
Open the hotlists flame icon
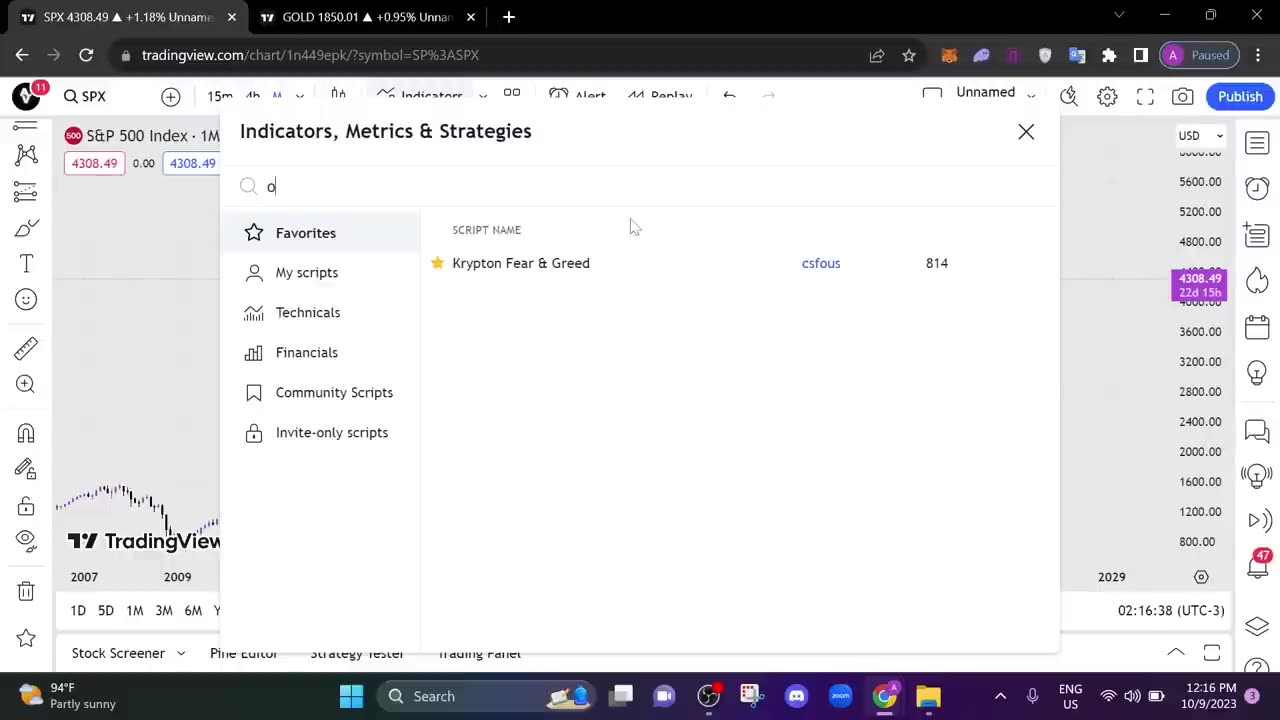click(x=1257, y=280)
